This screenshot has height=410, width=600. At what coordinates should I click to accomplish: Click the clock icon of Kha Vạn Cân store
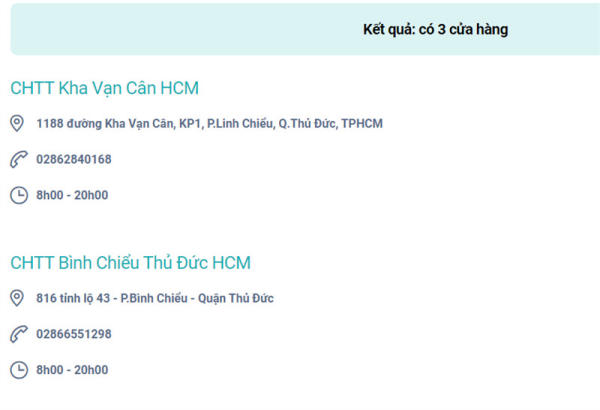(19, 195)
